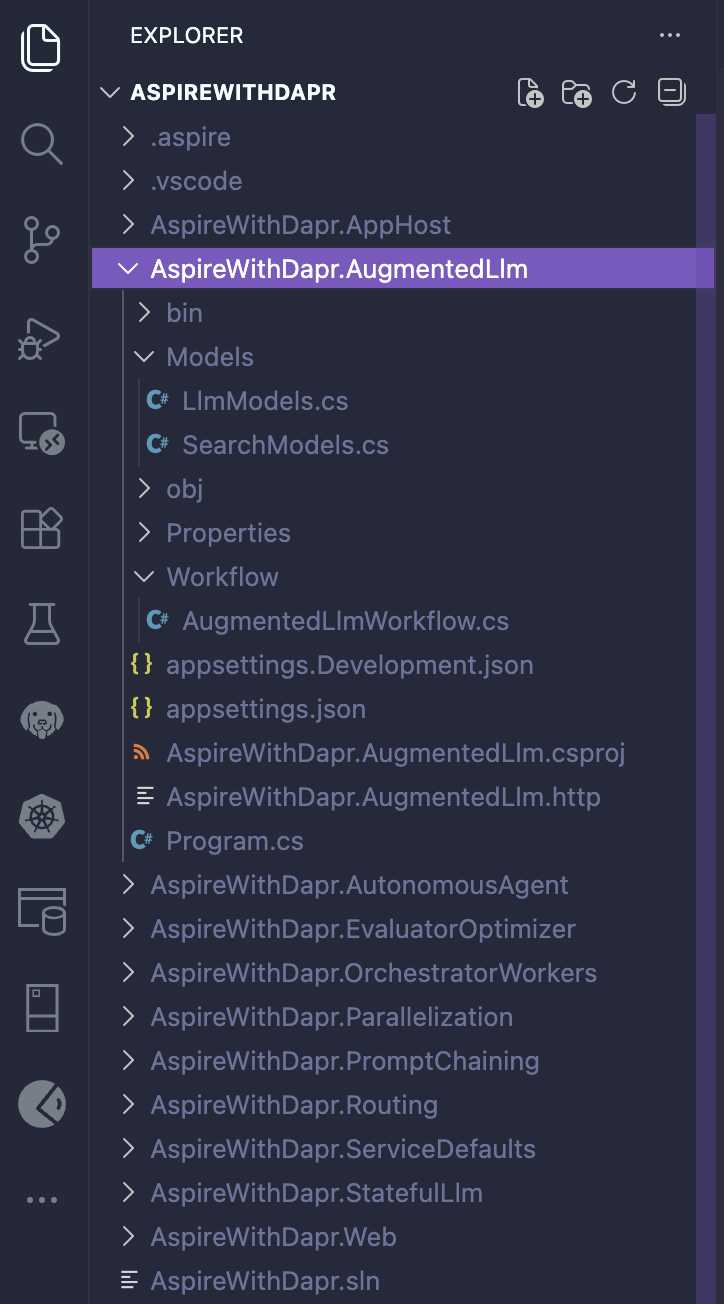Collapse the Models folder
The height and width of the screenshot is (1304, 724).
[210, 357]
